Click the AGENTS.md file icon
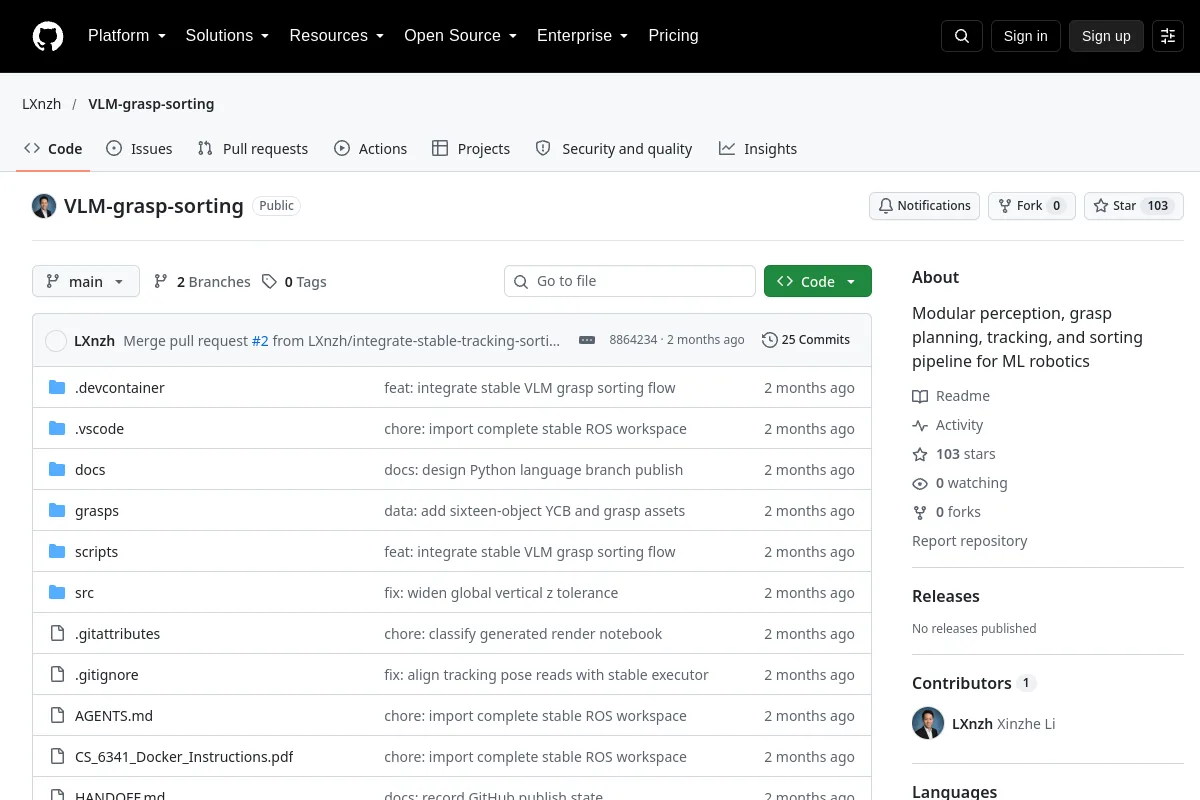The image size is (1200, 800). coord(57,716)
